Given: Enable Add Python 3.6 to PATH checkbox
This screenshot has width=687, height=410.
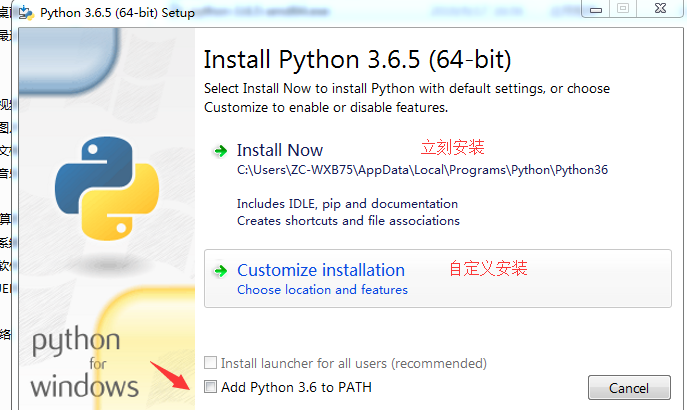Looking at the screenshot, I should click(210, 387).
